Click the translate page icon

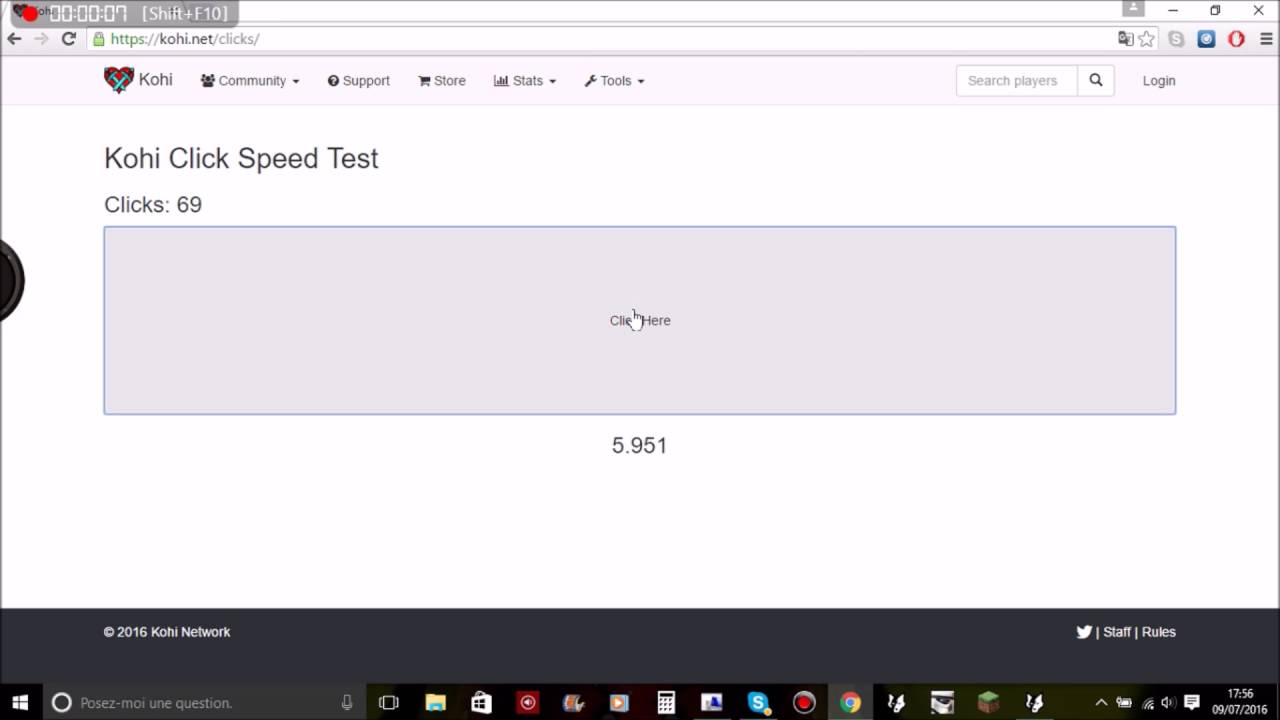point(1126,39)
